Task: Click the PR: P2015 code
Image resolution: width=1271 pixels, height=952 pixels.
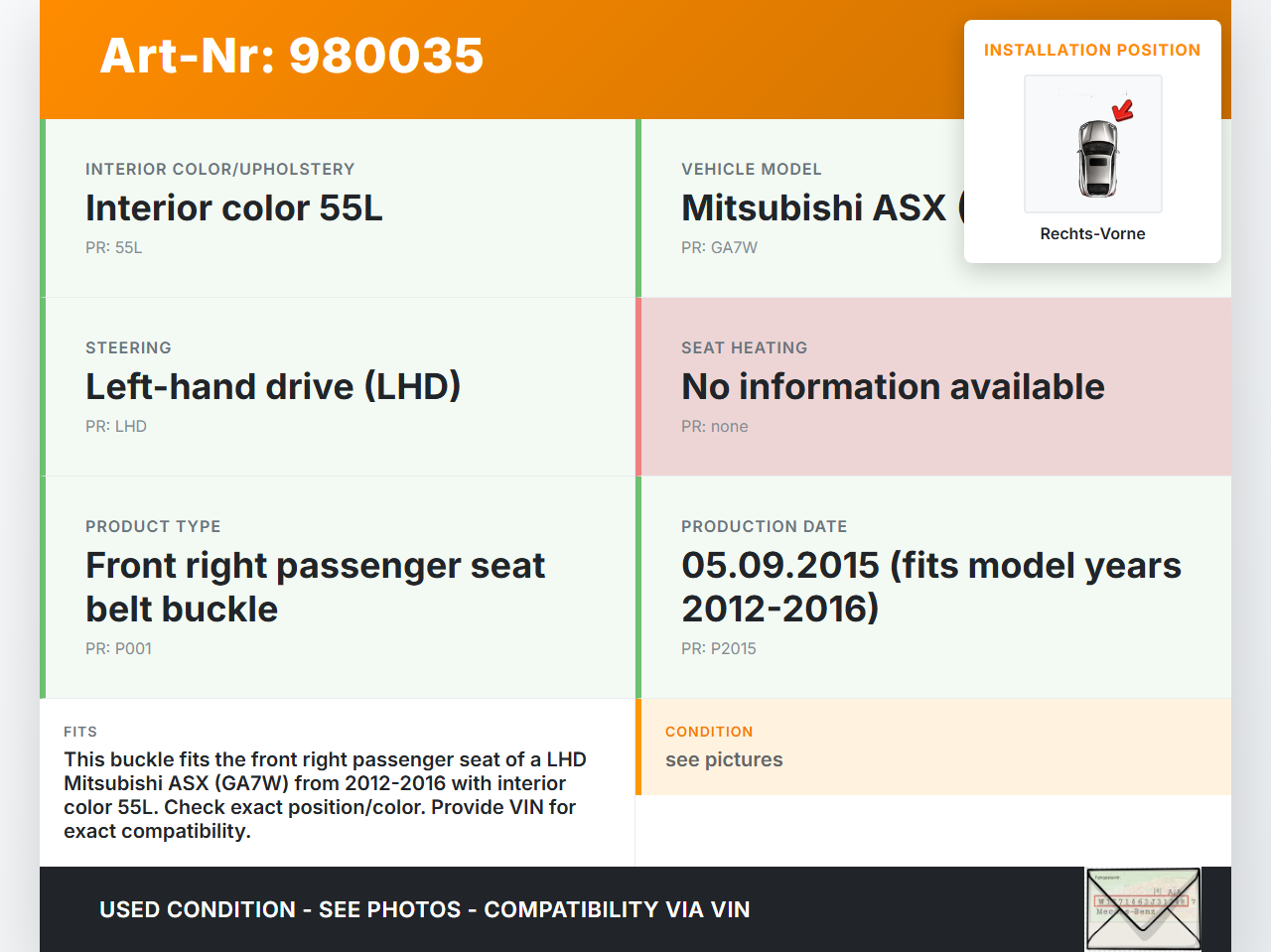Action: pos(718,649)
